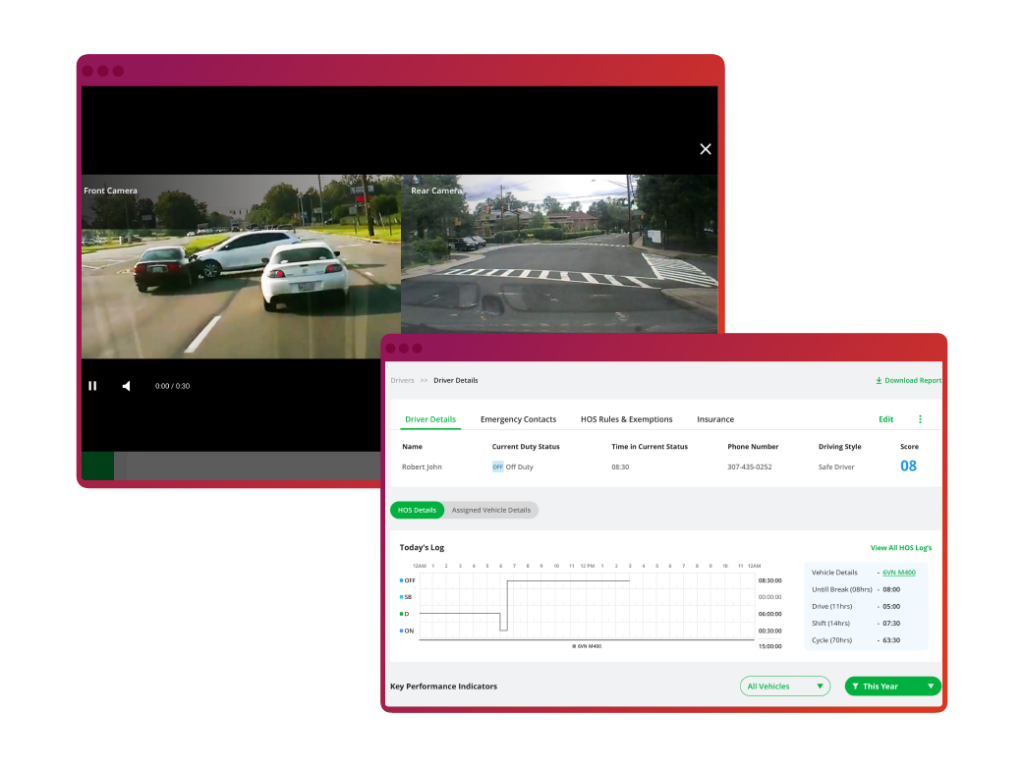Expand the All Vehicles dropdown

[x=786, y=686]
